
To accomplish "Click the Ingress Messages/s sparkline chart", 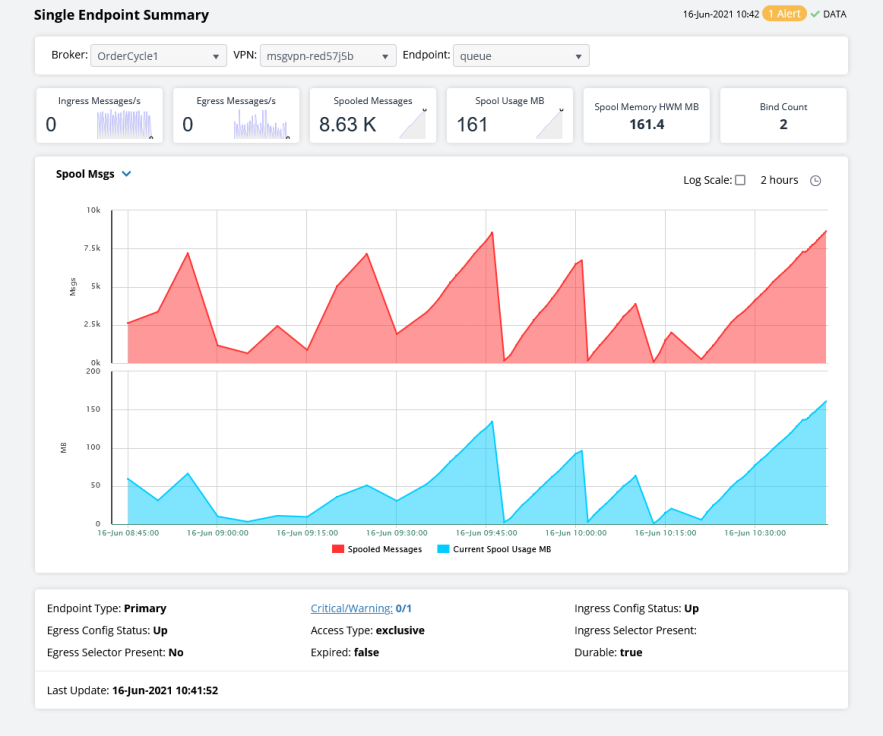I will [123, 124].
